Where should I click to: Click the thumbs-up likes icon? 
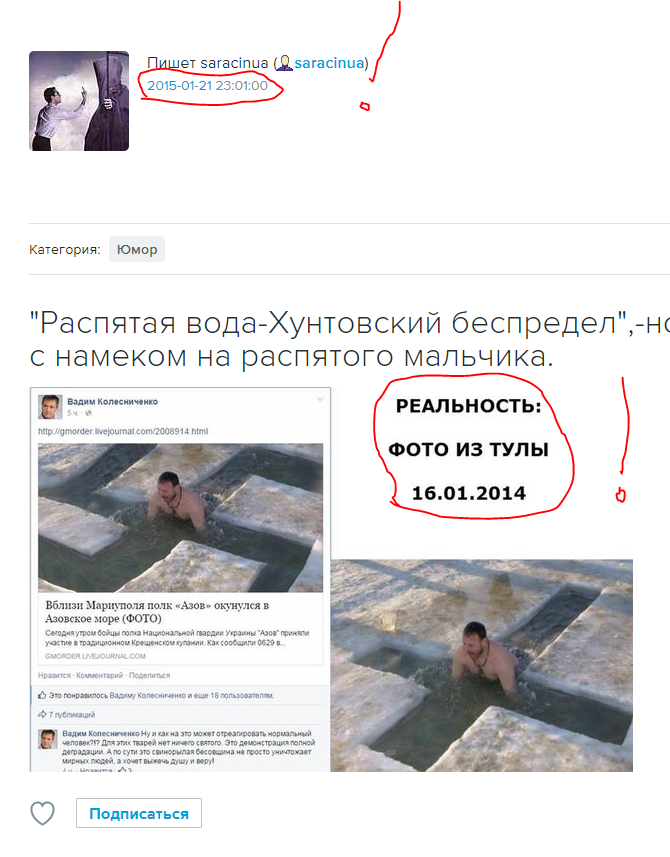click(42, 695)
